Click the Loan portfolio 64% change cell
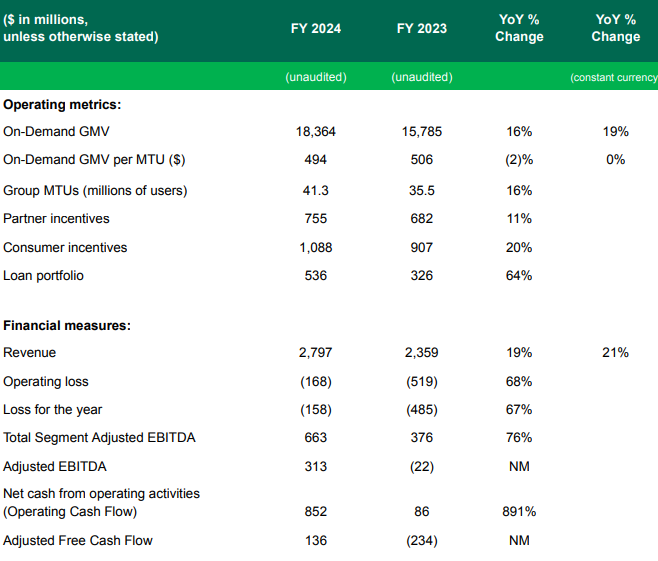The height and width of the screenshot is (561, 658). 519,275
